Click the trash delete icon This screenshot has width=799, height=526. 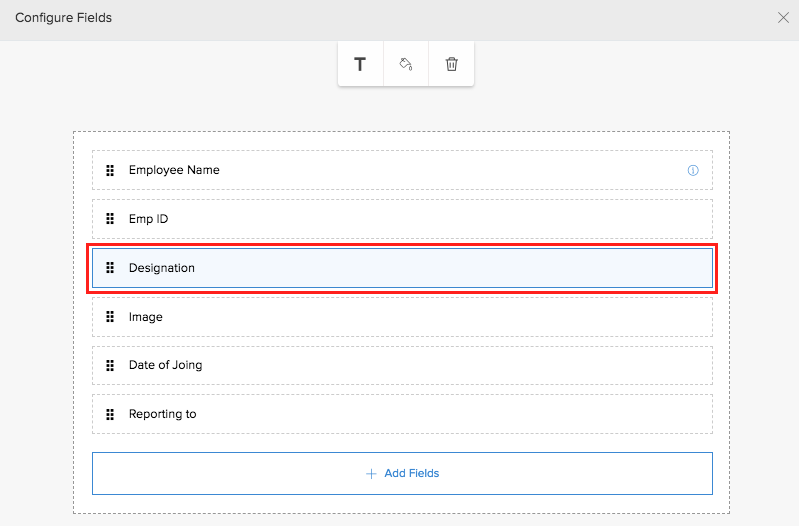[451, 65]
